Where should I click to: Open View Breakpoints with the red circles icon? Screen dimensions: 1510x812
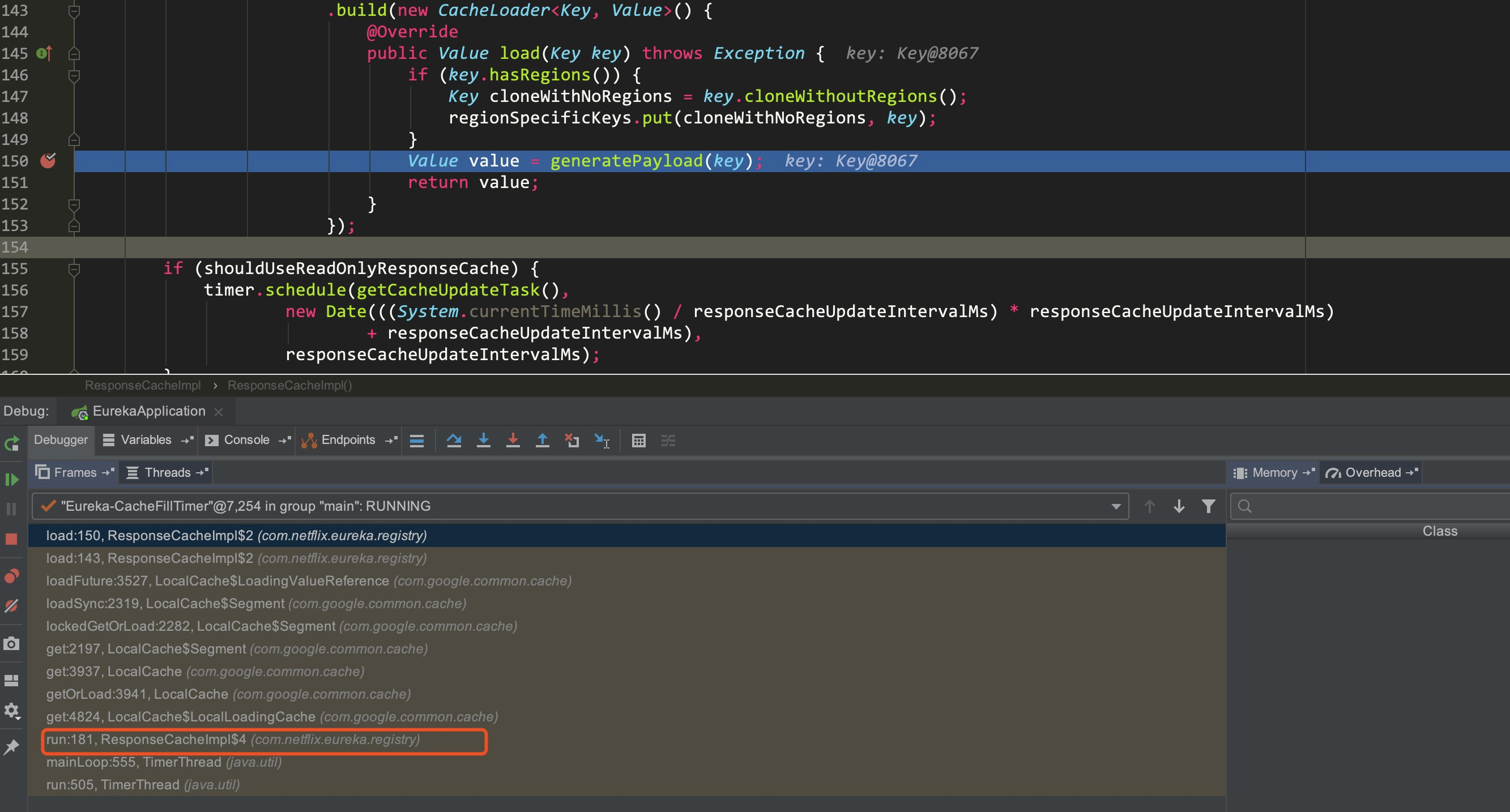[12, 576]
